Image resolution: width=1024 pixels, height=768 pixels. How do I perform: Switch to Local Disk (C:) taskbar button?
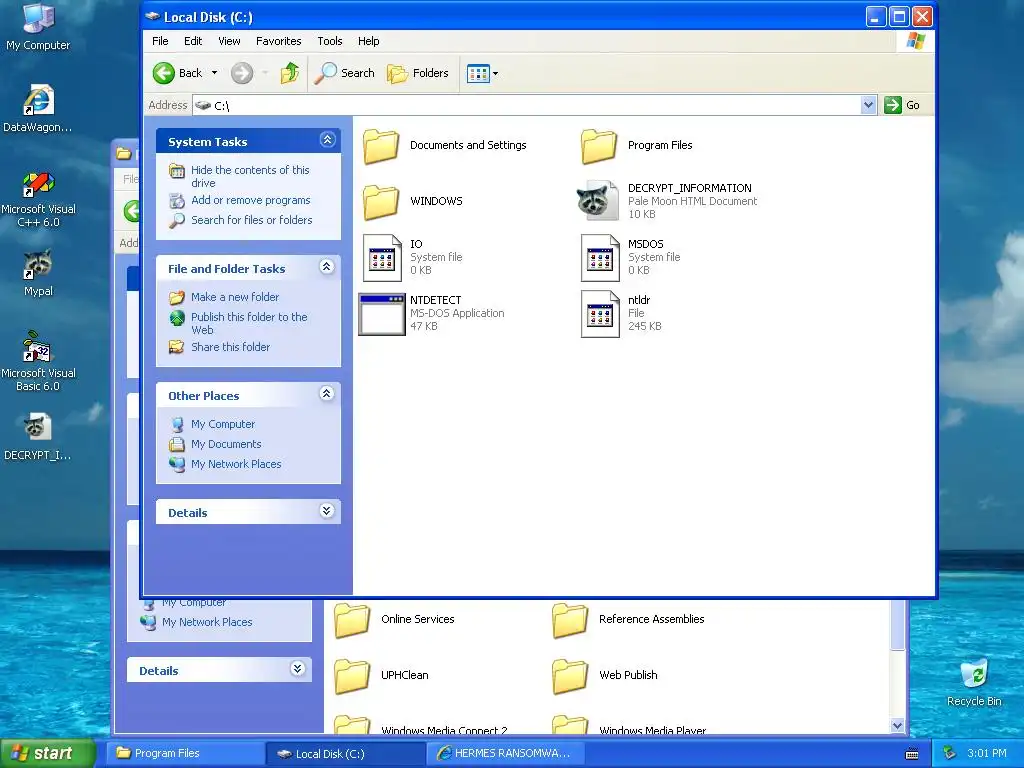click(345, 754)
